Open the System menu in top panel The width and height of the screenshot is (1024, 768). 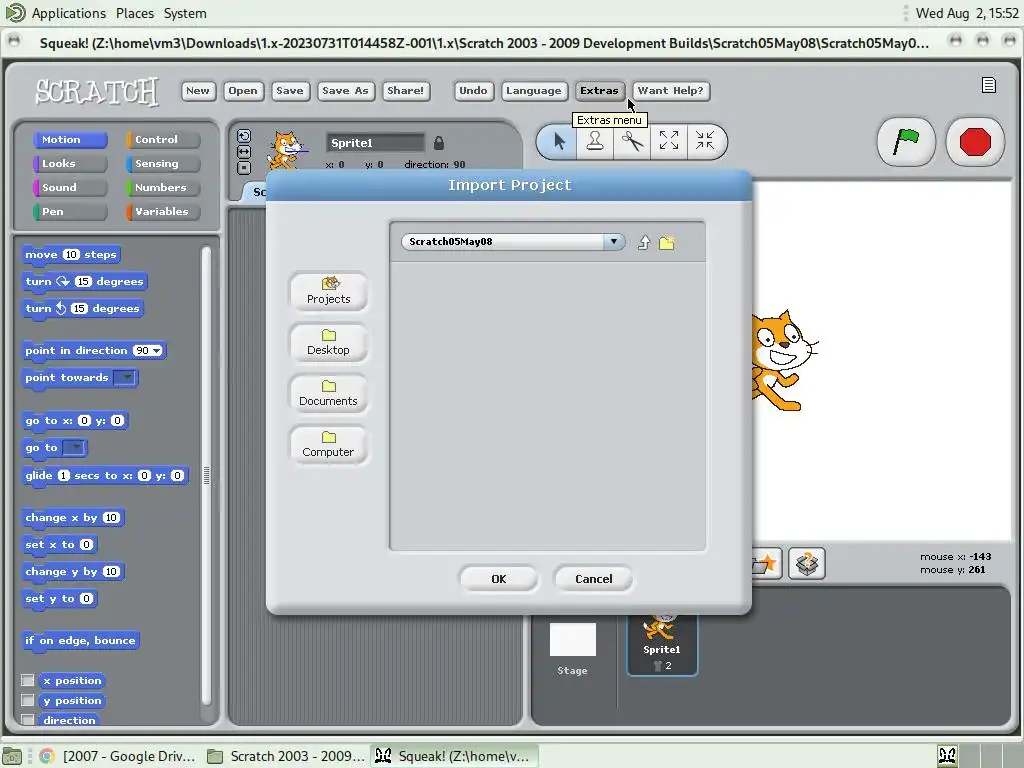coord(185,13)
